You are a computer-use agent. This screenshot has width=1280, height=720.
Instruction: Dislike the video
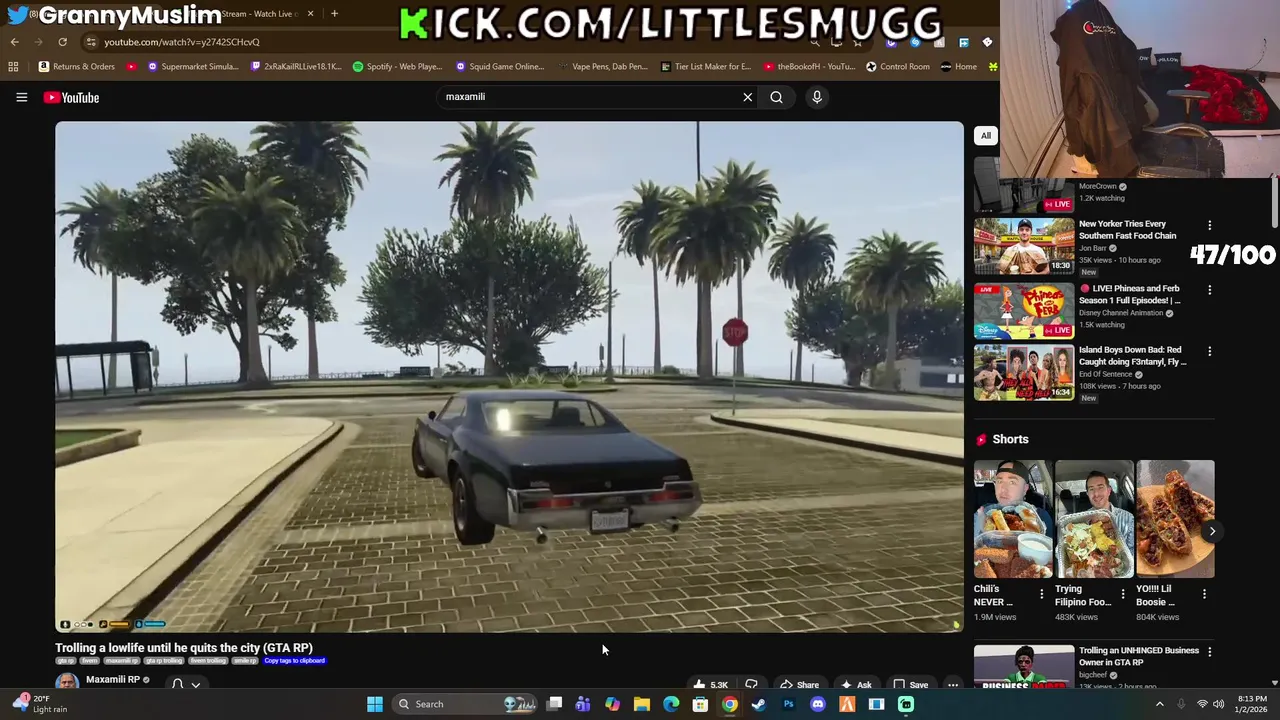pos(751,685)
